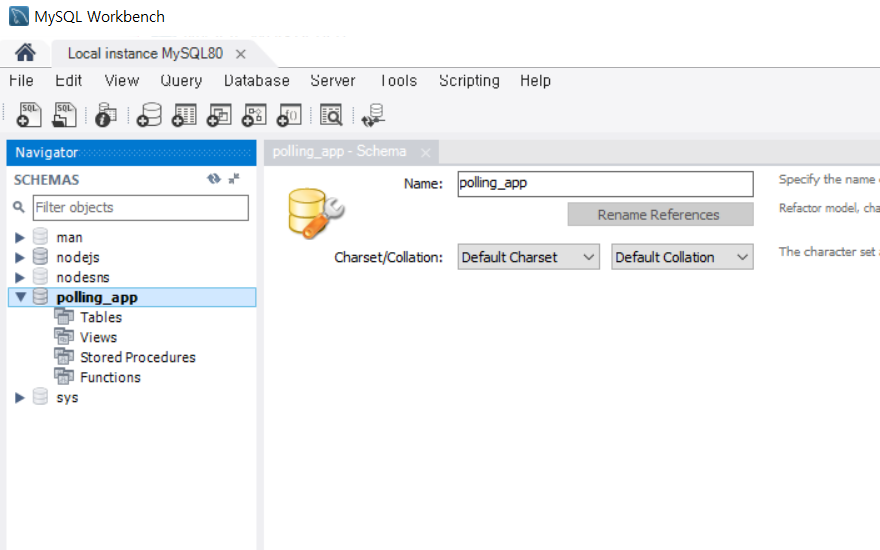Screen dimensions: 880x550
Task: Select the nodejs schema label
Action: coord(78,258)
